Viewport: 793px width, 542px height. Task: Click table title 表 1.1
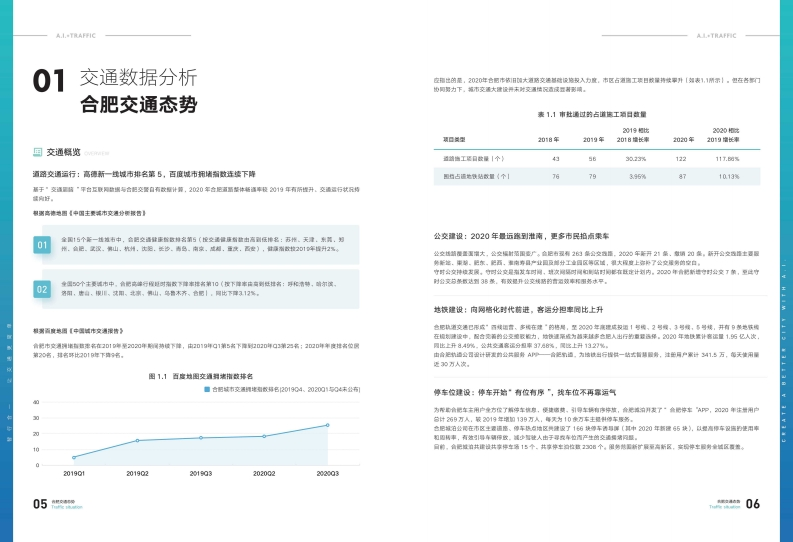click(x=592, y=115)
